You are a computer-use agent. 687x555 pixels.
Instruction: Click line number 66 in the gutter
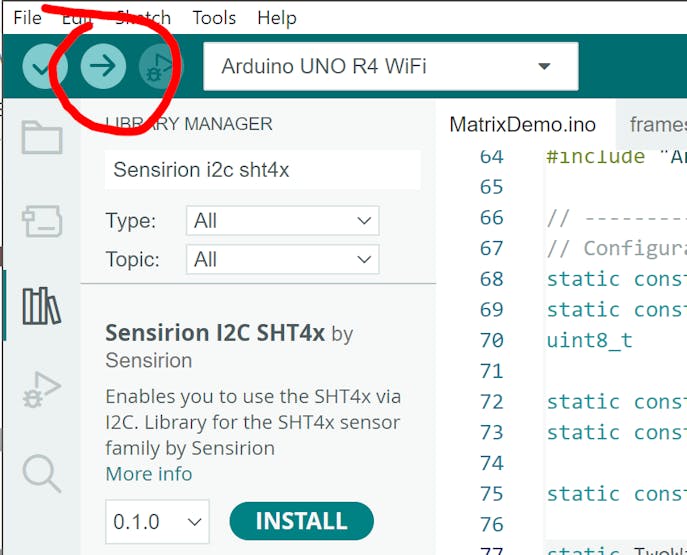point(492,218)
